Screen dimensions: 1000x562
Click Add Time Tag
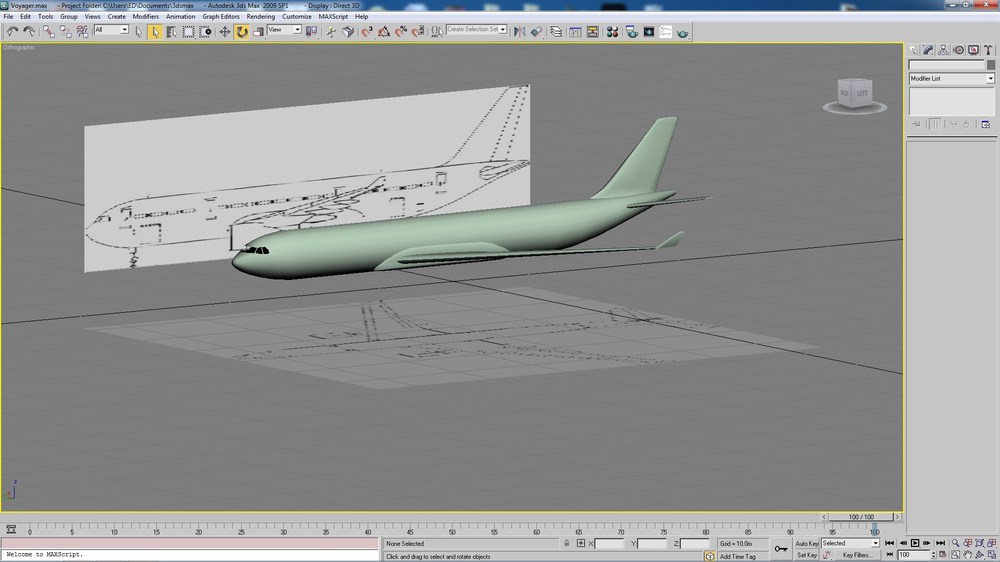pyautogui.click(x=737, y=556)
